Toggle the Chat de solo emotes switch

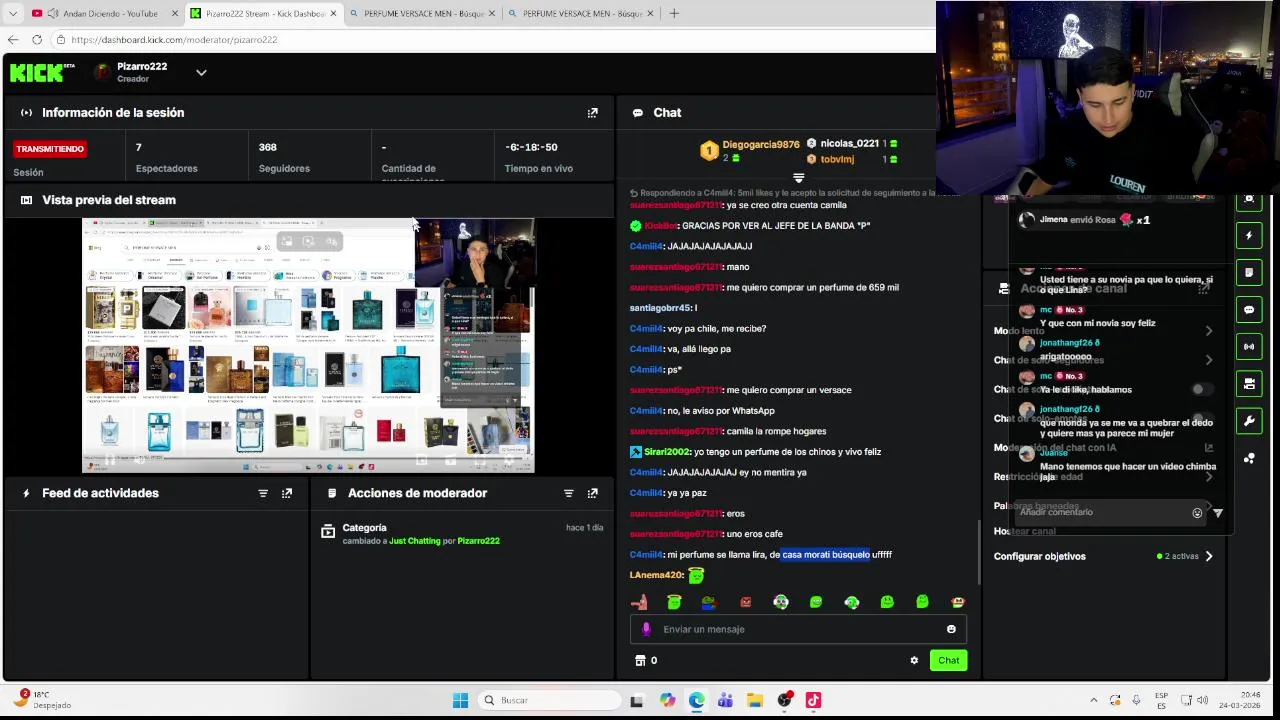tap(1202, 418)
